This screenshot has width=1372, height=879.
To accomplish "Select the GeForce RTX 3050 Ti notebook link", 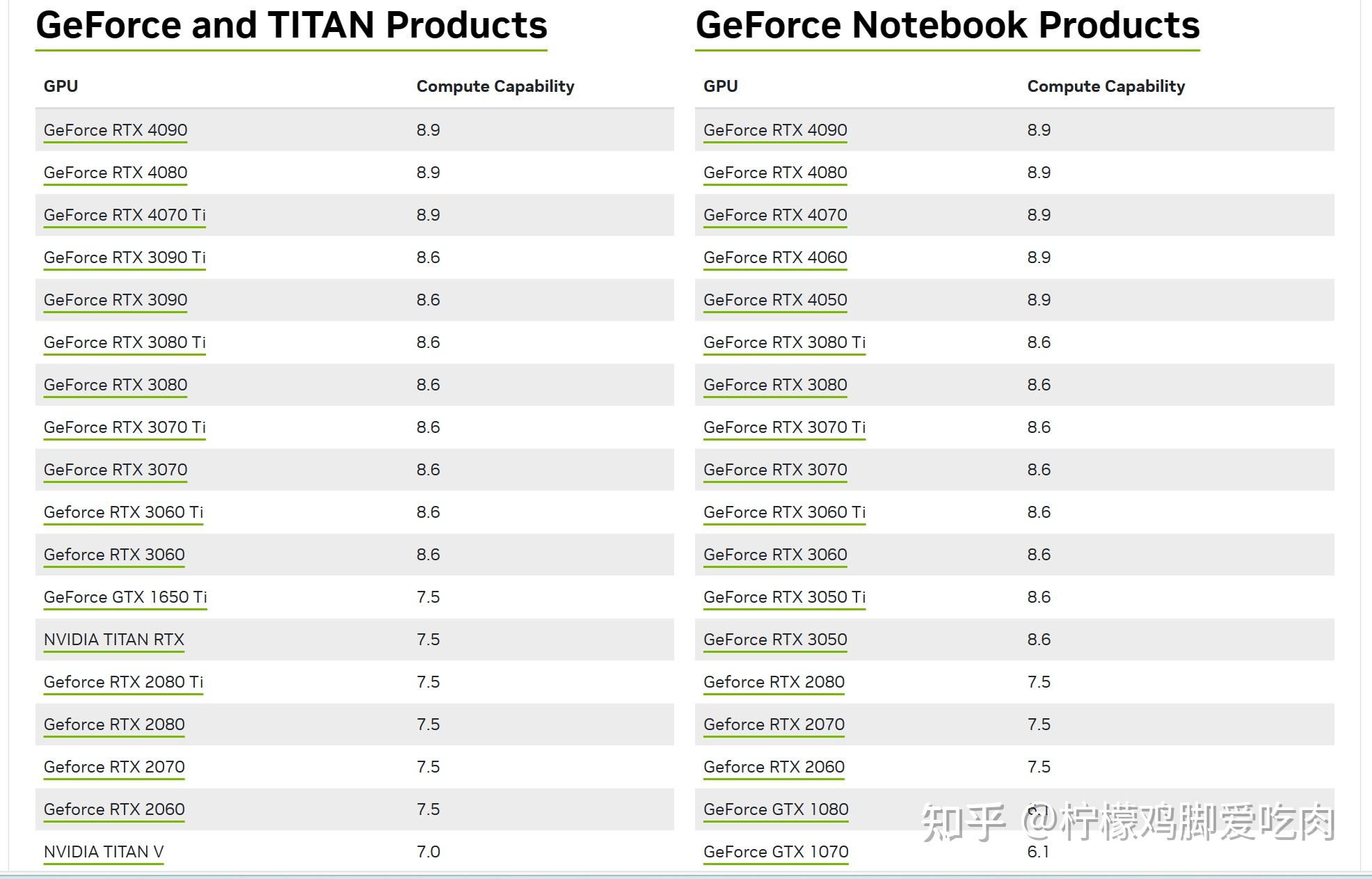I will pyautogui.click(x=784, y=597).
